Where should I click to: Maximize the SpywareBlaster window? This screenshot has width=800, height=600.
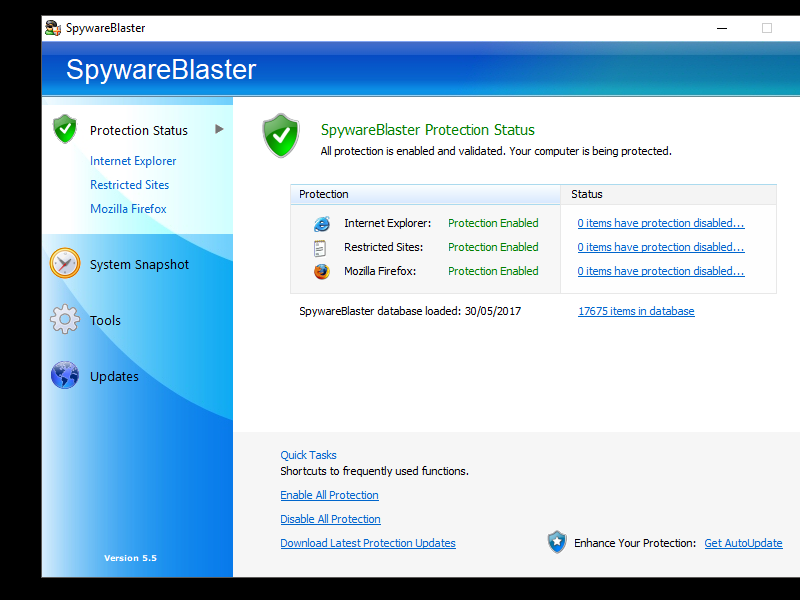[766, 28]
